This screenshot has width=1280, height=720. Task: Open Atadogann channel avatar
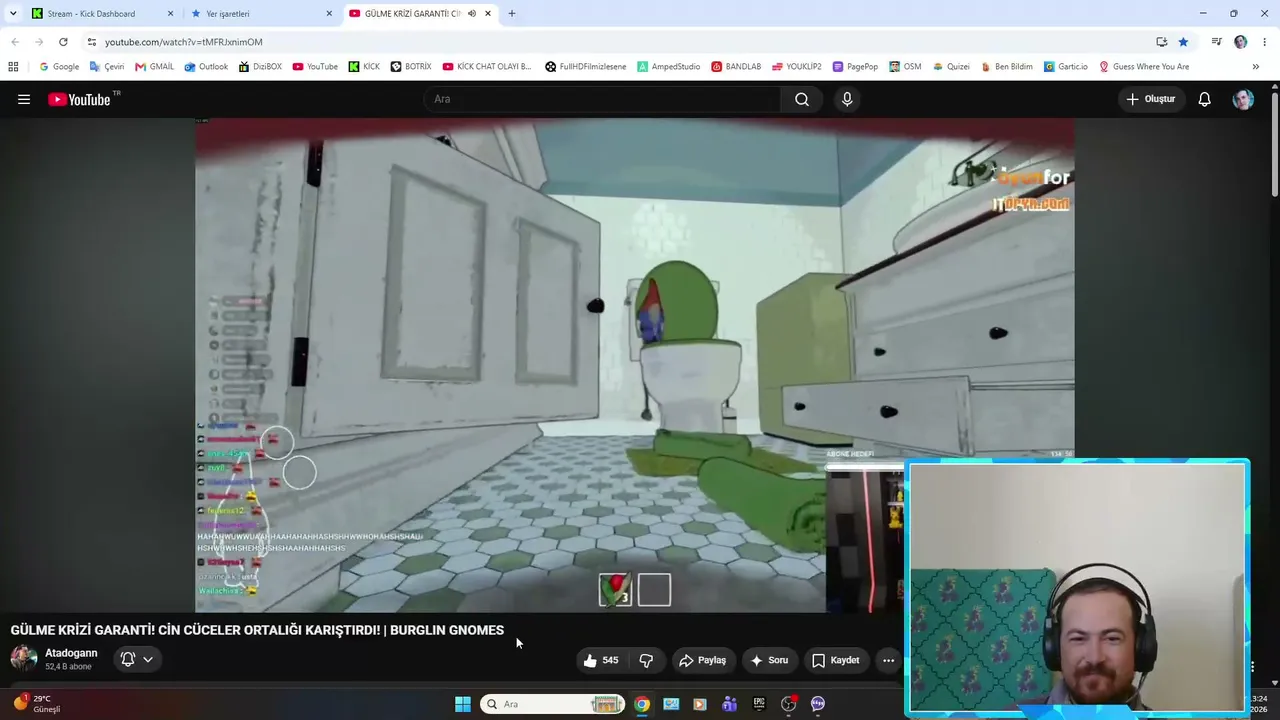coord(24,658)
